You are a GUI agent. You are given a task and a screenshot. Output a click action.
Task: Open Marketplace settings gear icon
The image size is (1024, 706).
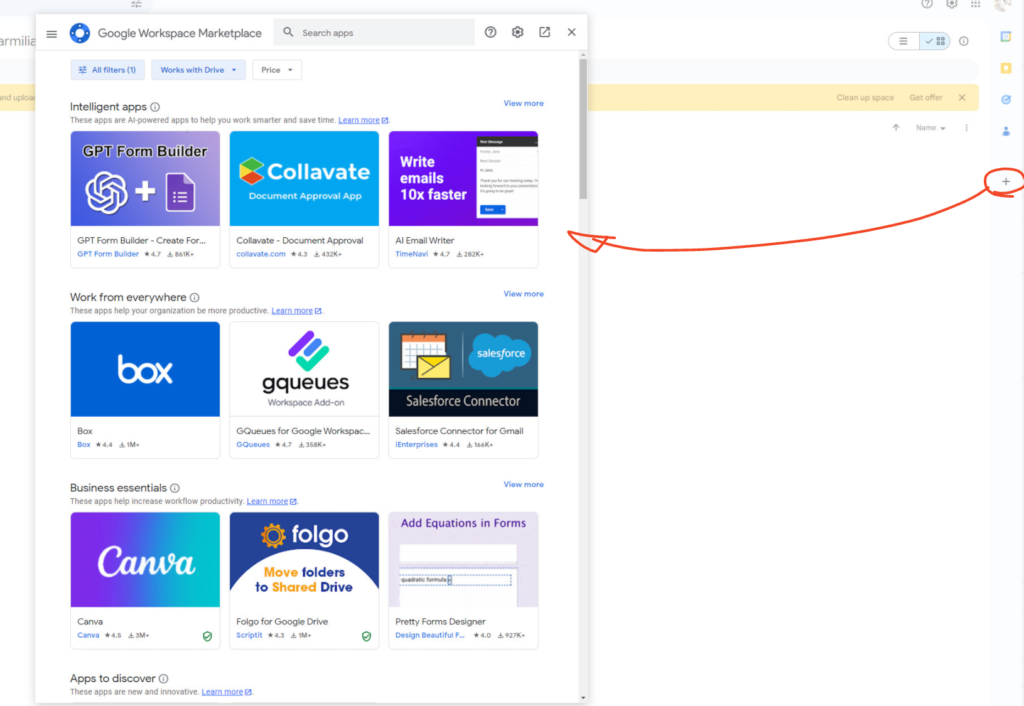coord(517,32)
